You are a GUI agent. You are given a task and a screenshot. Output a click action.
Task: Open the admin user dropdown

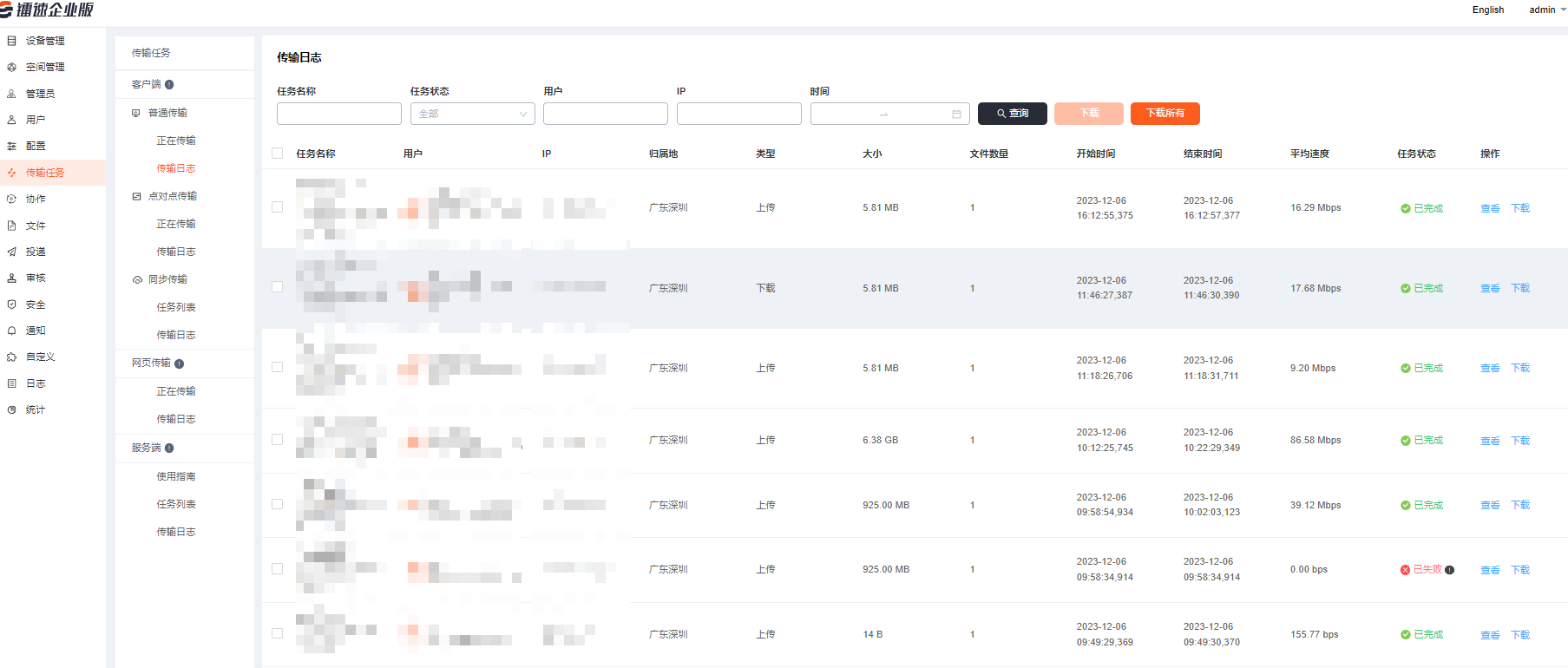click(1547, 10)
